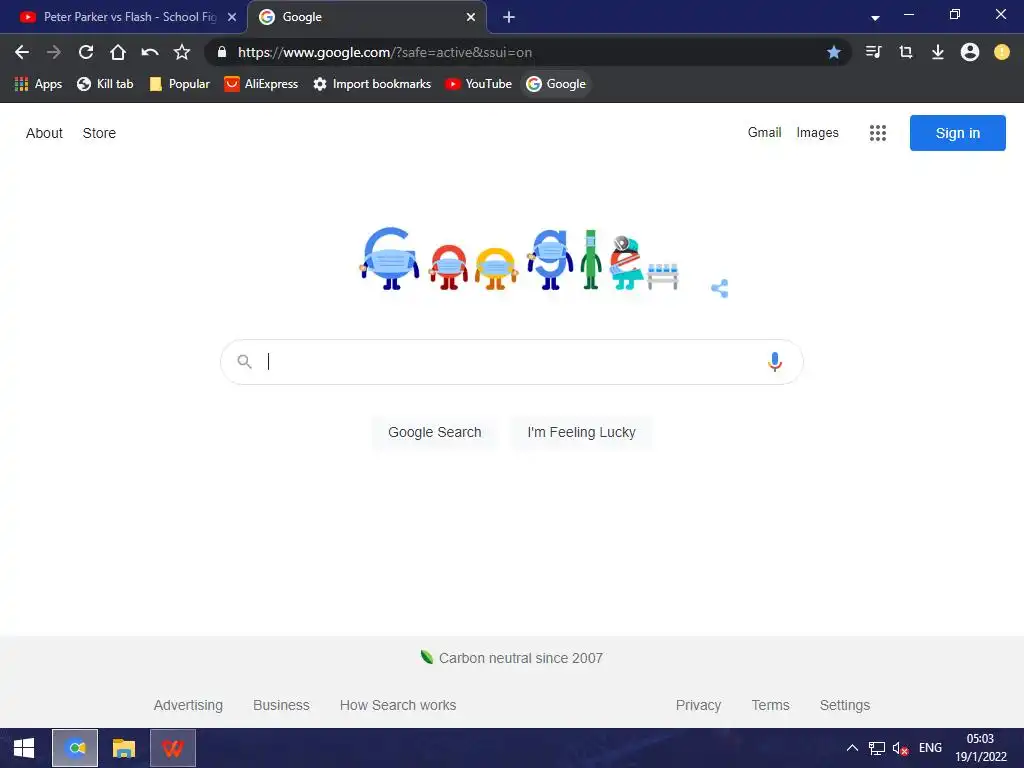
Task: Toggle the blue bookmark star in address bar
Action: pos(833,52)
